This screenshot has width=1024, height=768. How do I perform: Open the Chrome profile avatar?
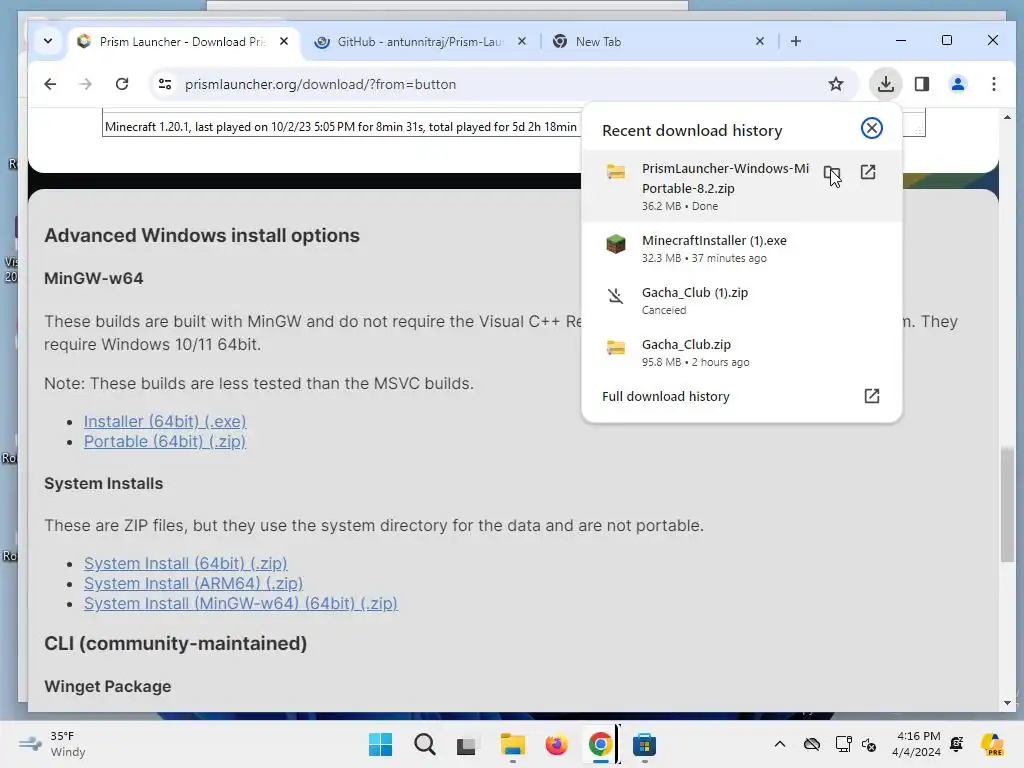point(957,84)
